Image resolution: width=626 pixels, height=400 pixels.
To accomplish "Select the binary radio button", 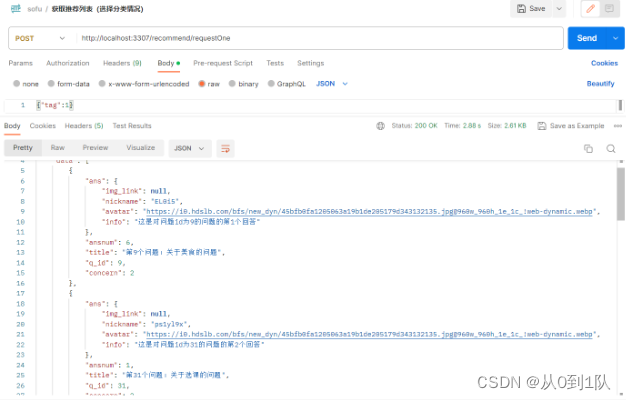I will point(232,83).
